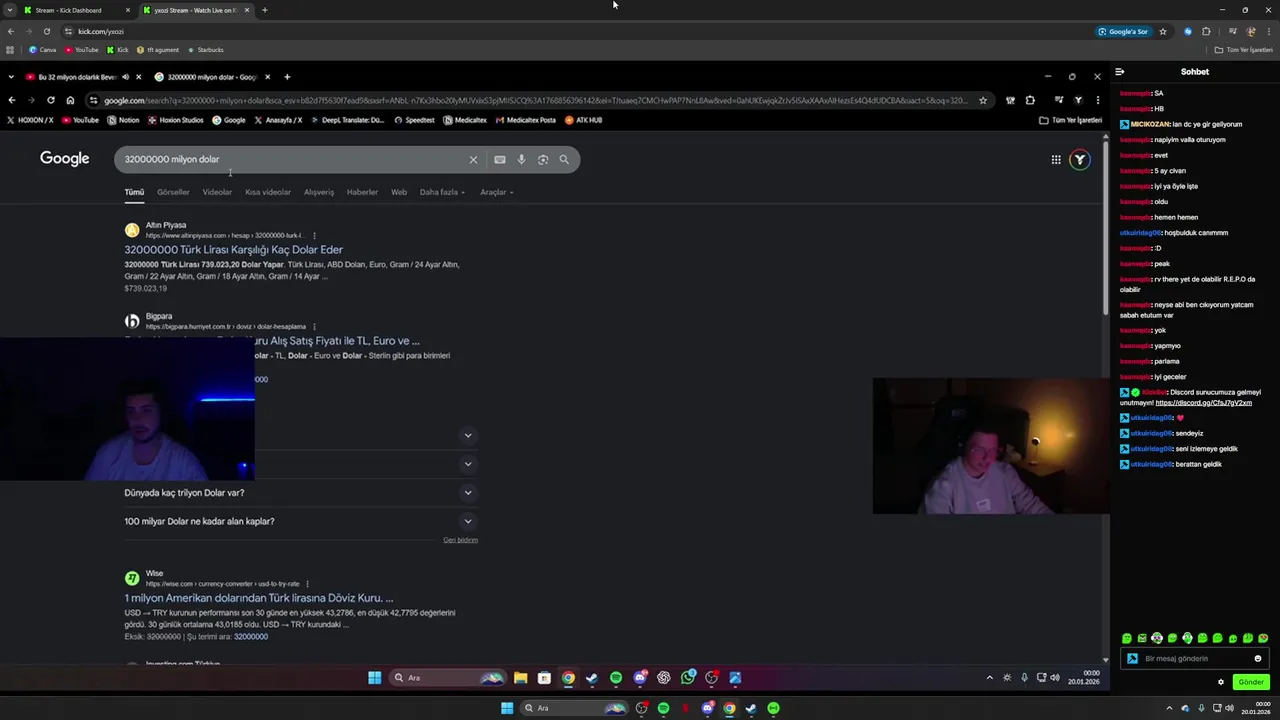Open the inner browser three-dot menu
Screen dimensions: 1280x720
point(1097,100)
